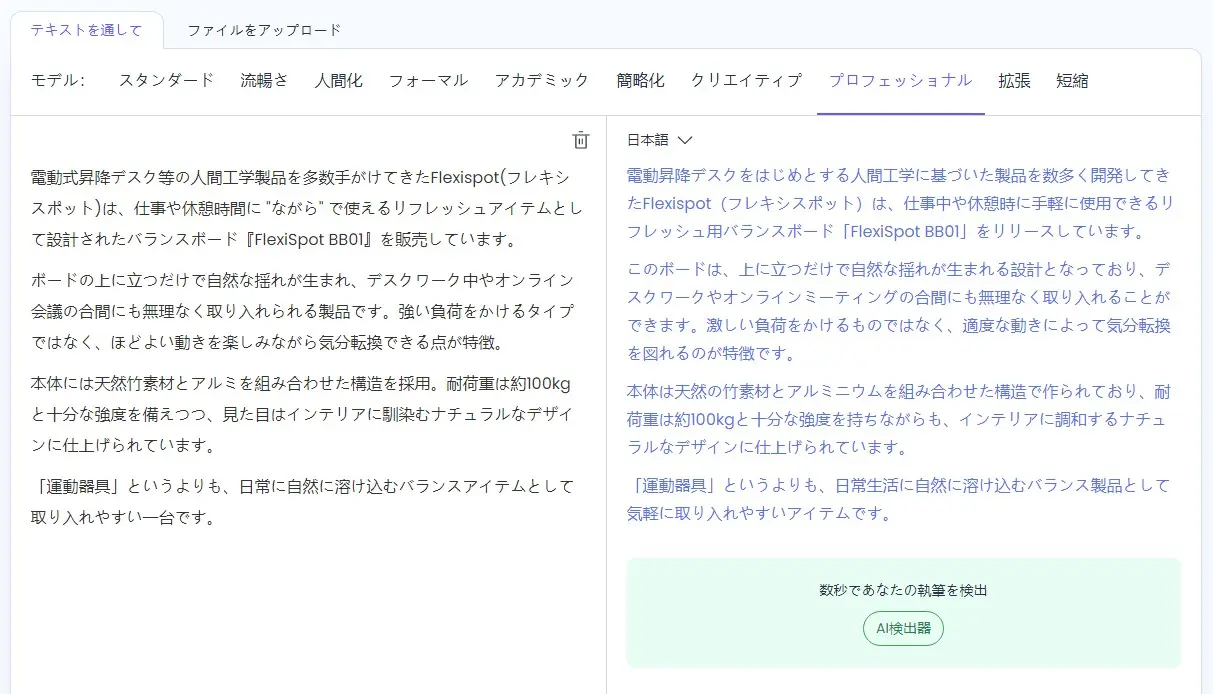This screenshot has height=694, width=1213.
Task: Select the スタンダード model
Action: [x=166, y=80]
